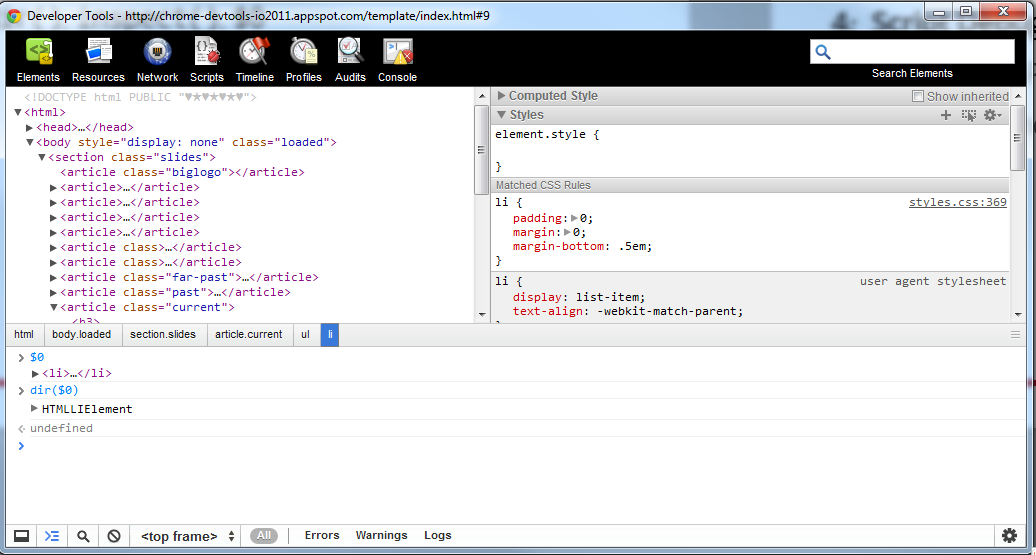Image resolution: width=1036 pixels, height=555 pixels.
Task: Expand the padding shorthand property
Action: (575, 218)
